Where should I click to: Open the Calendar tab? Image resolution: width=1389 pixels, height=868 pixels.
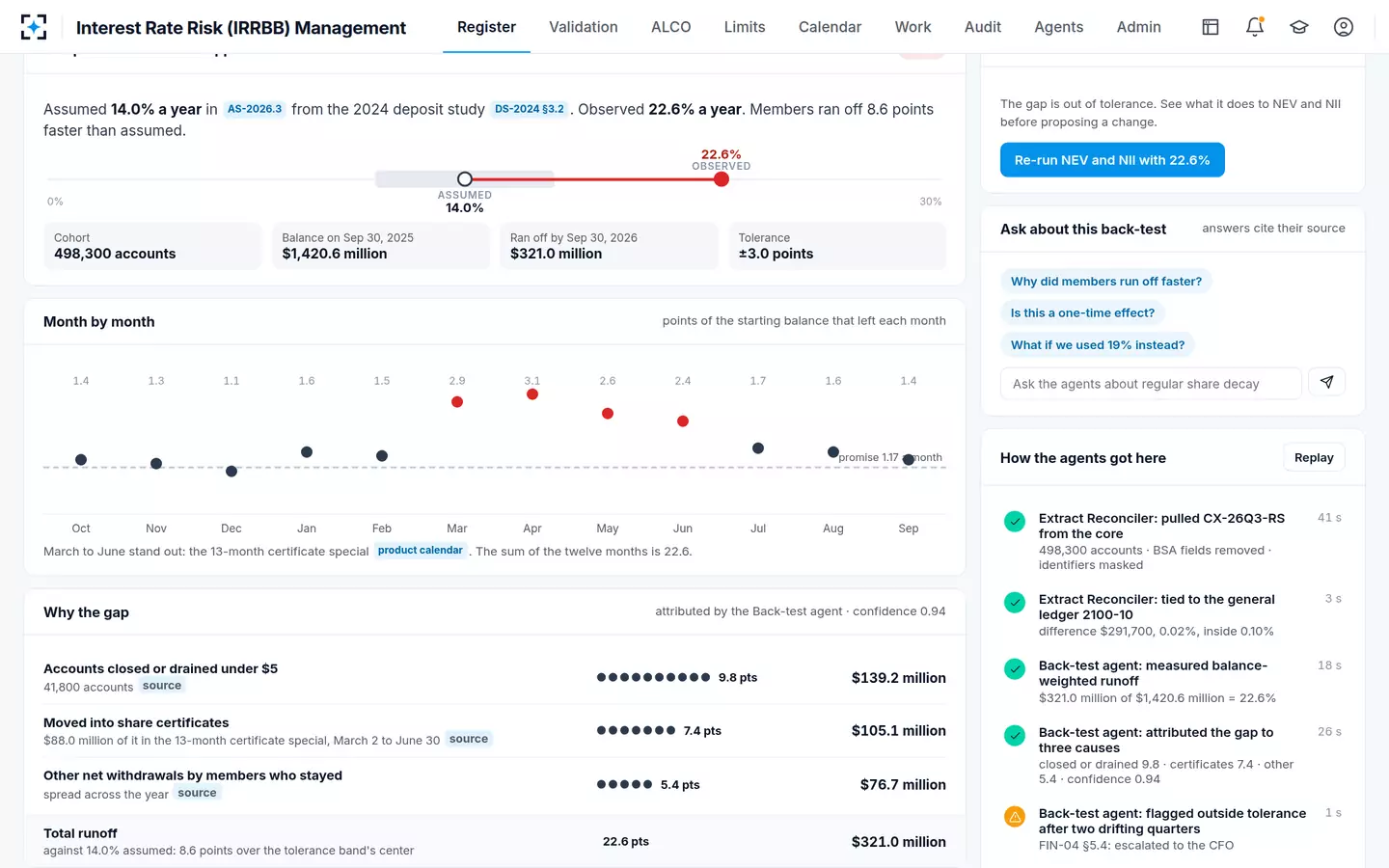(x=830, y=27)
